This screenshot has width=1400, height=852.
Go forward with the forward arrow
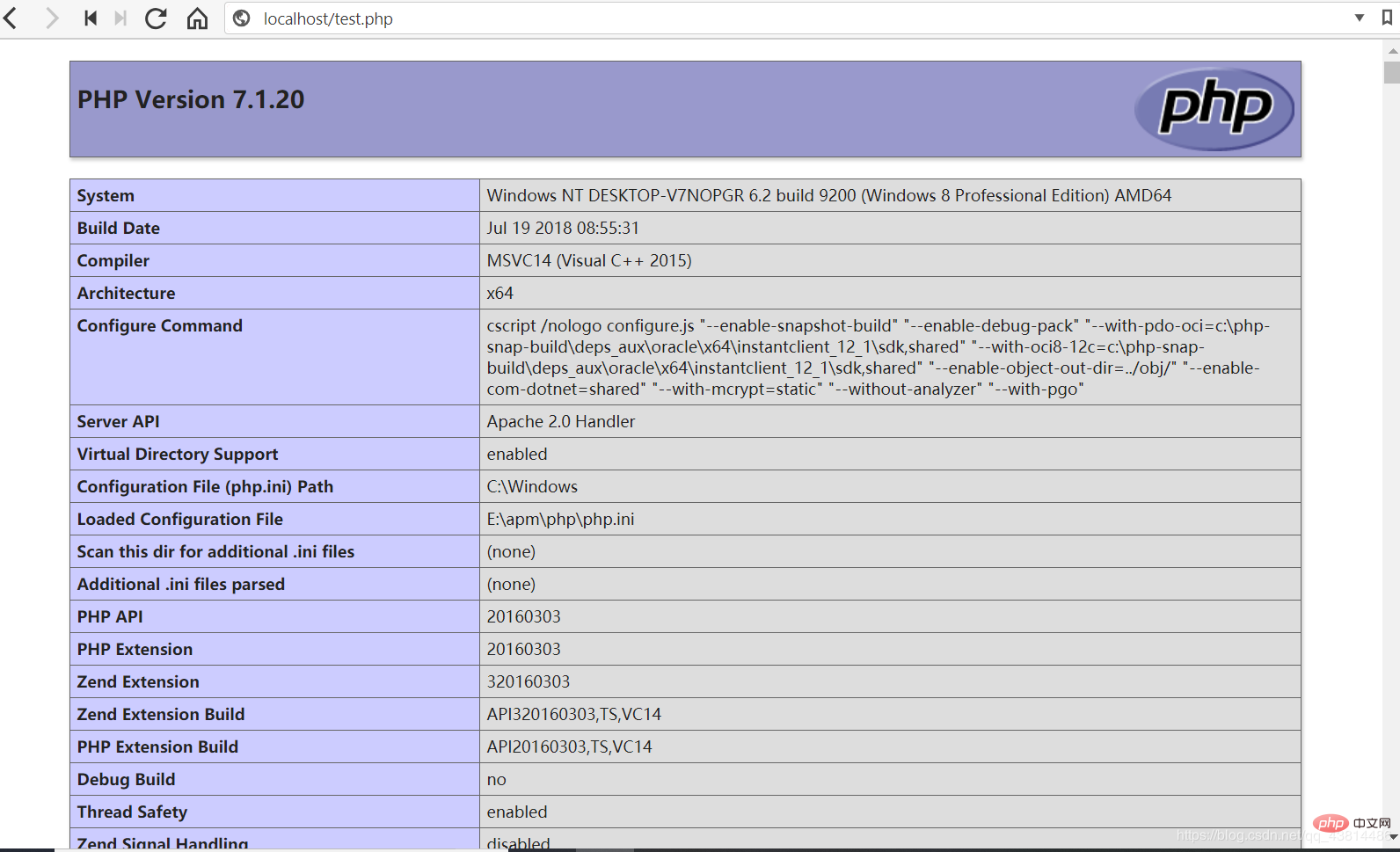pos(52,18)
